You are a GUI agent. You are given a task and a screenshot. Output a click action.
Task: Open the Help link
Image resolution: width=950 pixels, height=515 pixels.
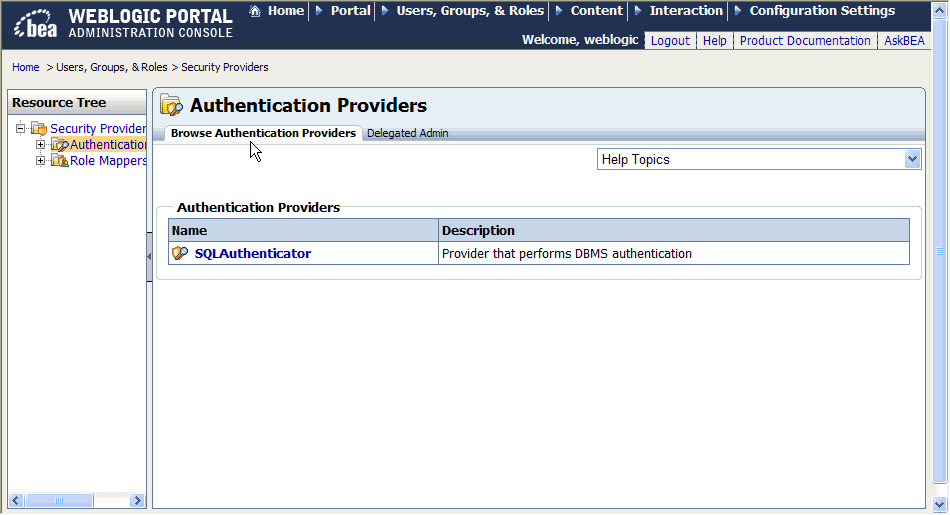point(714,41)
